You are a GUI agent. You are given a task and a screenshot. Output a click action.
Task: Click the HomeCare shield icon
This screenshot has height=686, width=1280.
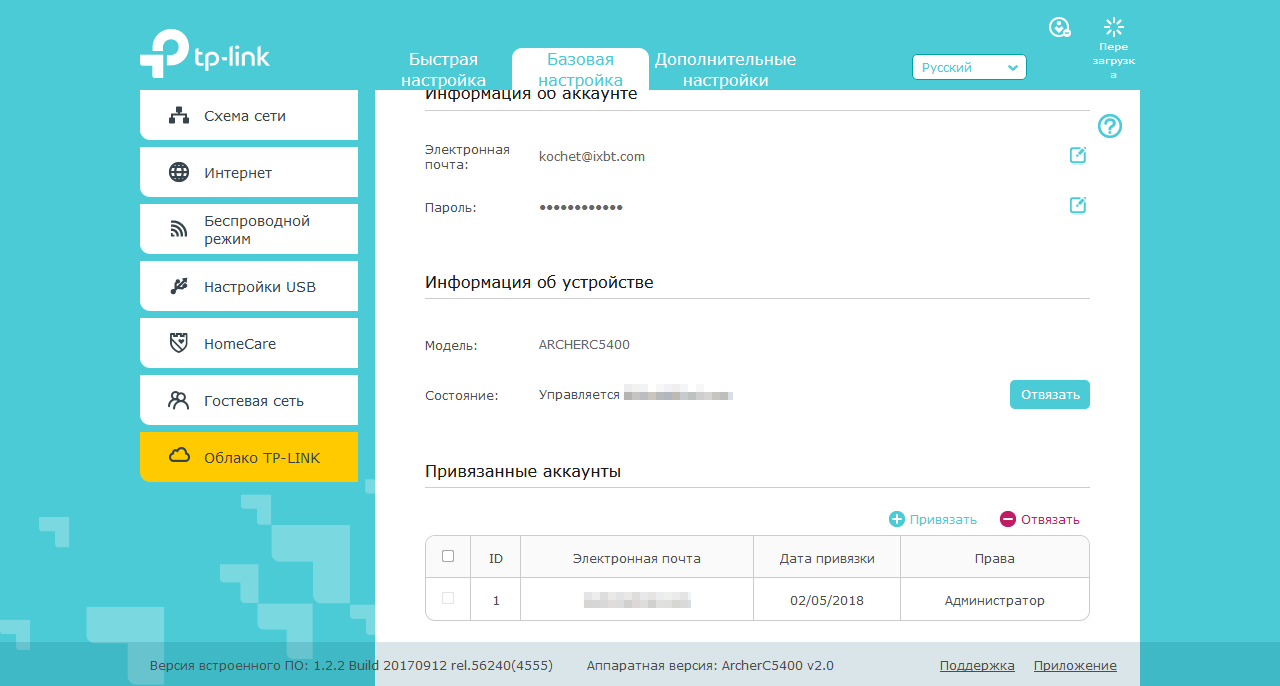179,343
